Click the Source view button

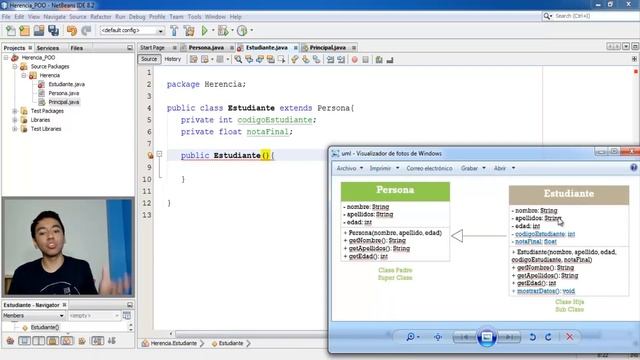click(149, 59)
